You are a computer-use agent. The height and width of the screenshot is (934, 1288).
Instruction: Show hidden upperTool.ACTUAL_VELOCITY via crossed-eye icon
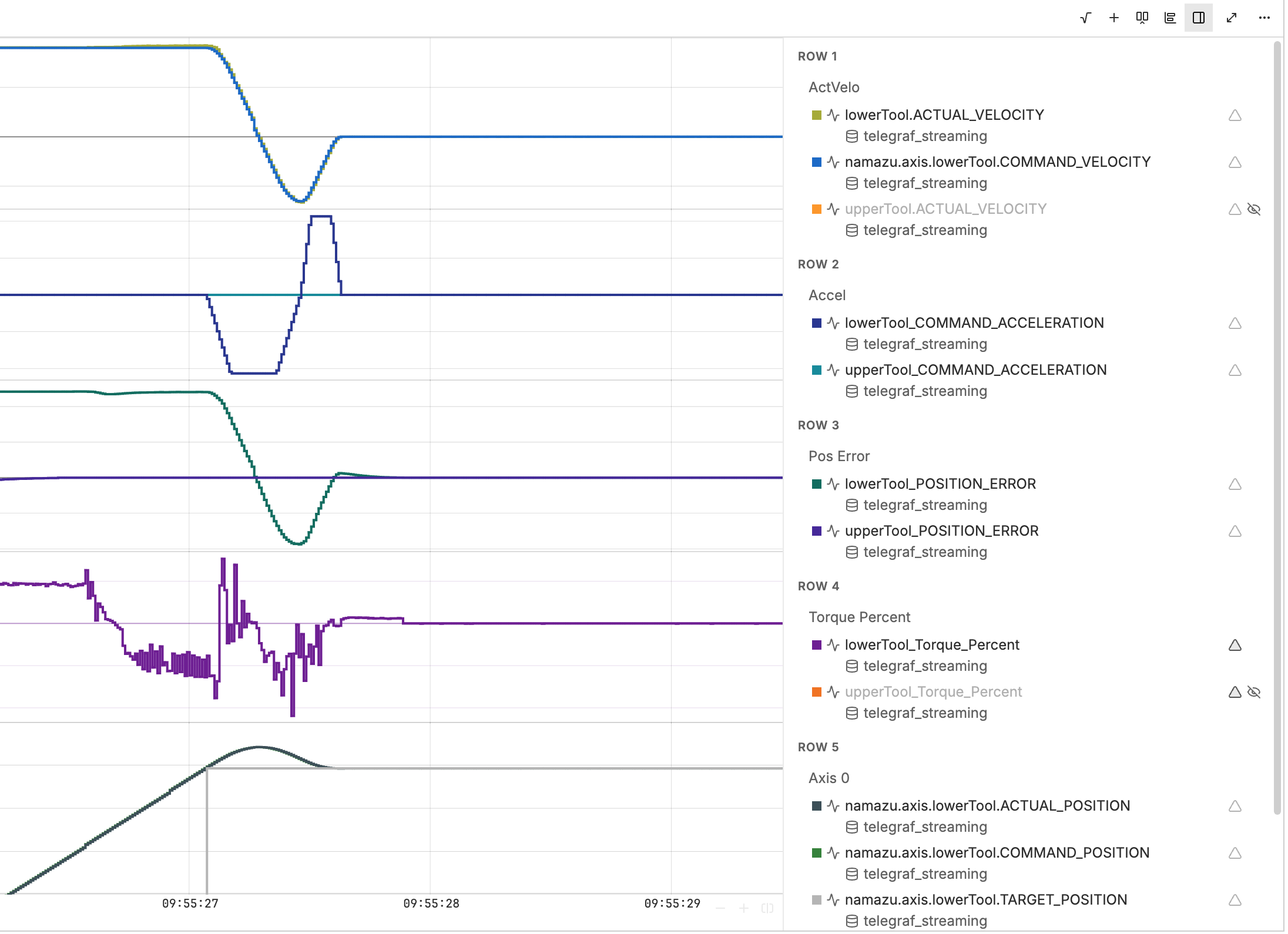(x=1254, y=209)
